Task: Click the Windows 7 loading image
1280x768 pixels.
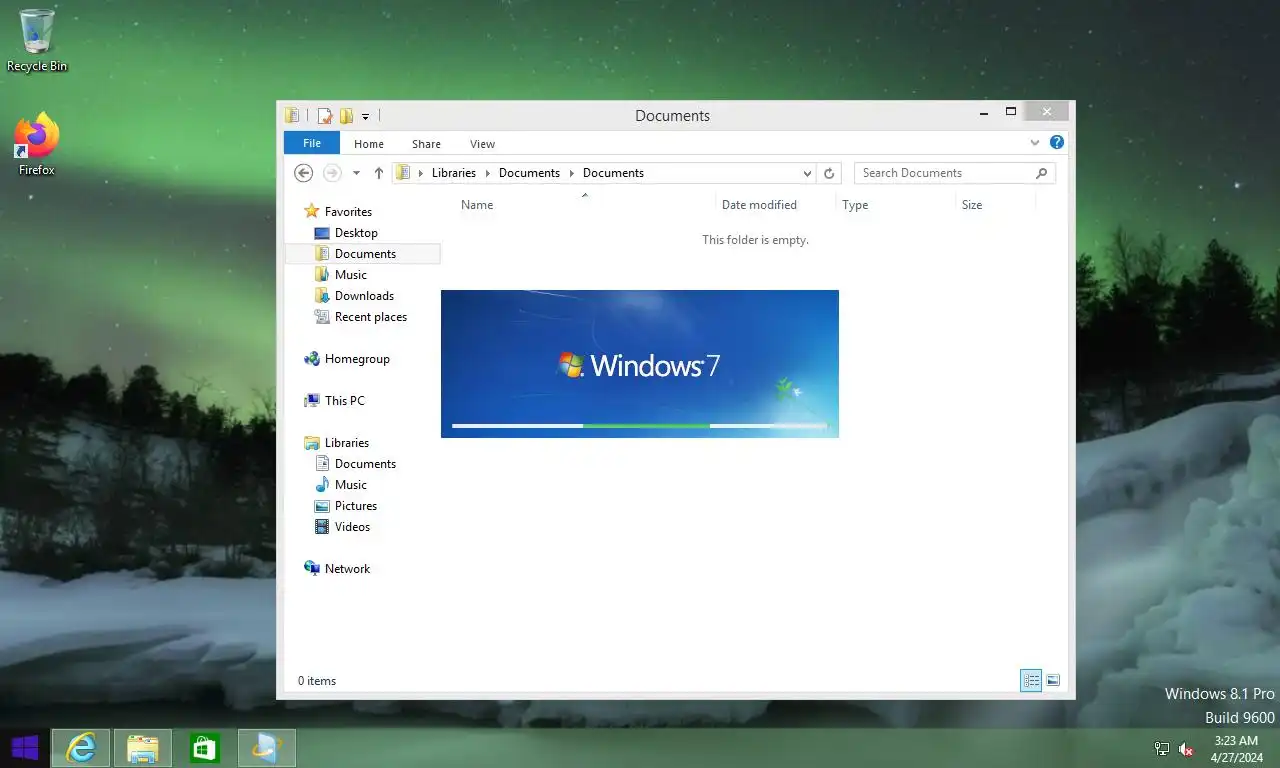Action: [640, 364]
